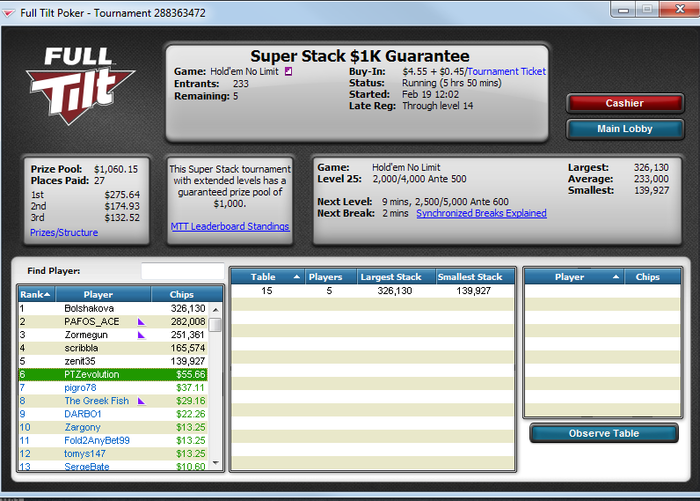Click the Full Tilt title bar icon
The image size is (700, 501).
[8, 13]
